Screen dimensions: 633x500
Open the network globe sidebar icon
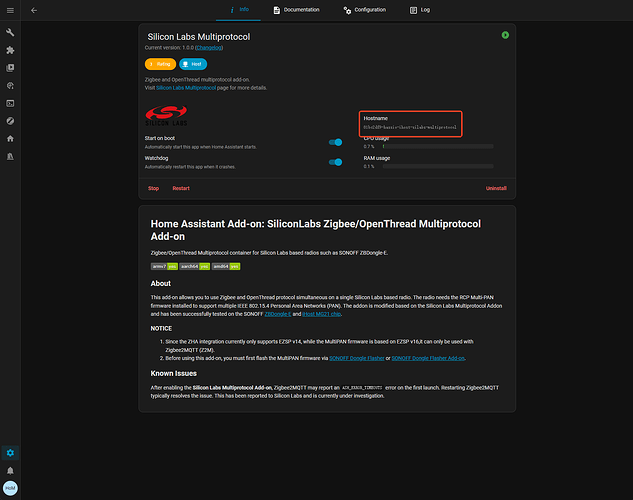10,86
